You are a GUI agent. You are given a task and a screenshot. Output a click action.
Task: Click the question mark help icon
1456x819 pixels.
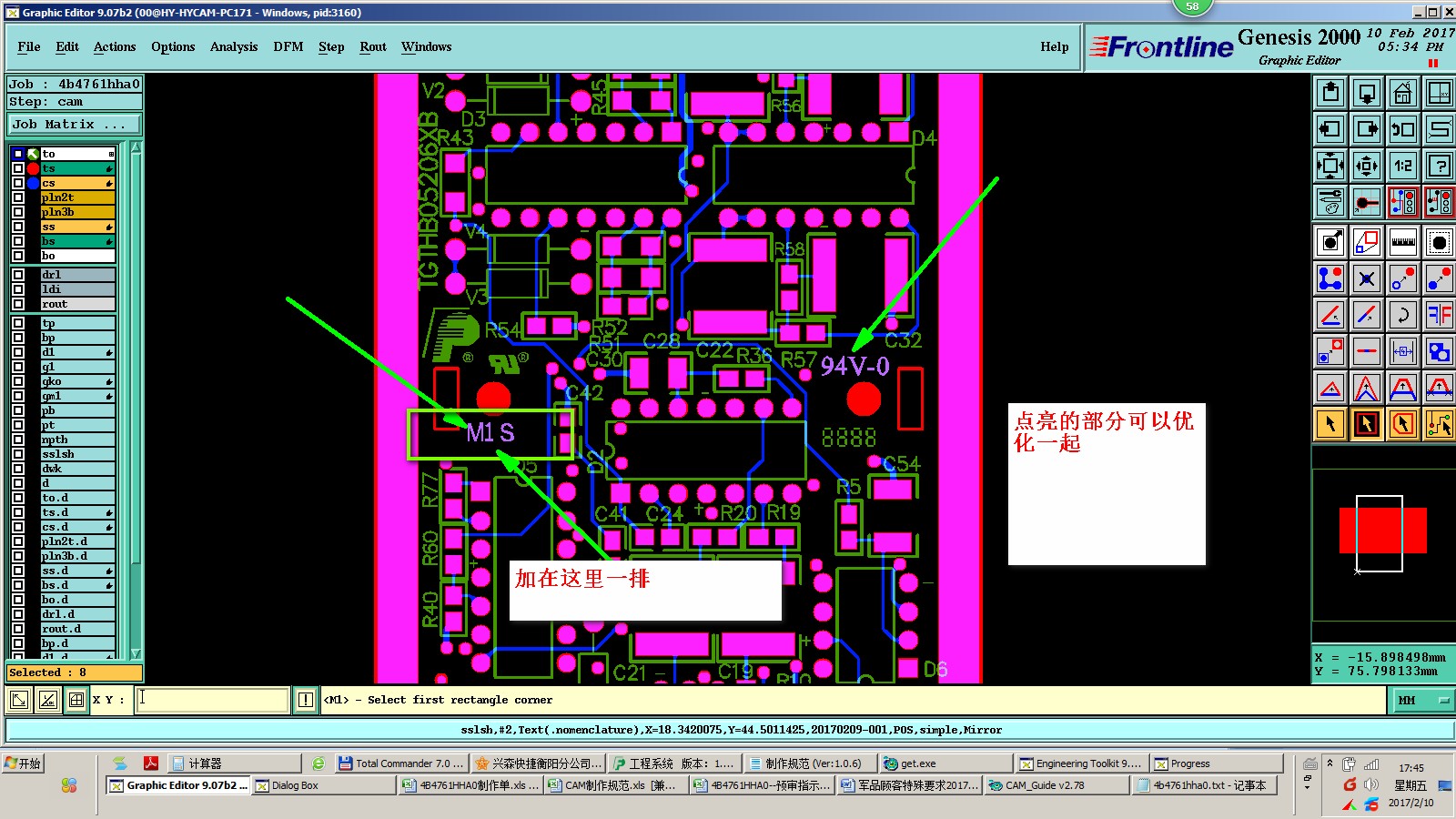tap(1439, 166)
